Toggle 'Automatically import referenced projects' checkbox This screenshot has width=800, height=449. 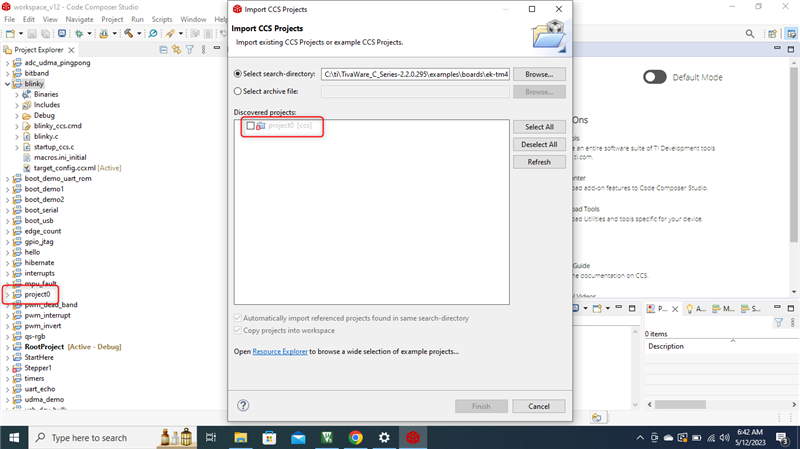tap(237, 318)
